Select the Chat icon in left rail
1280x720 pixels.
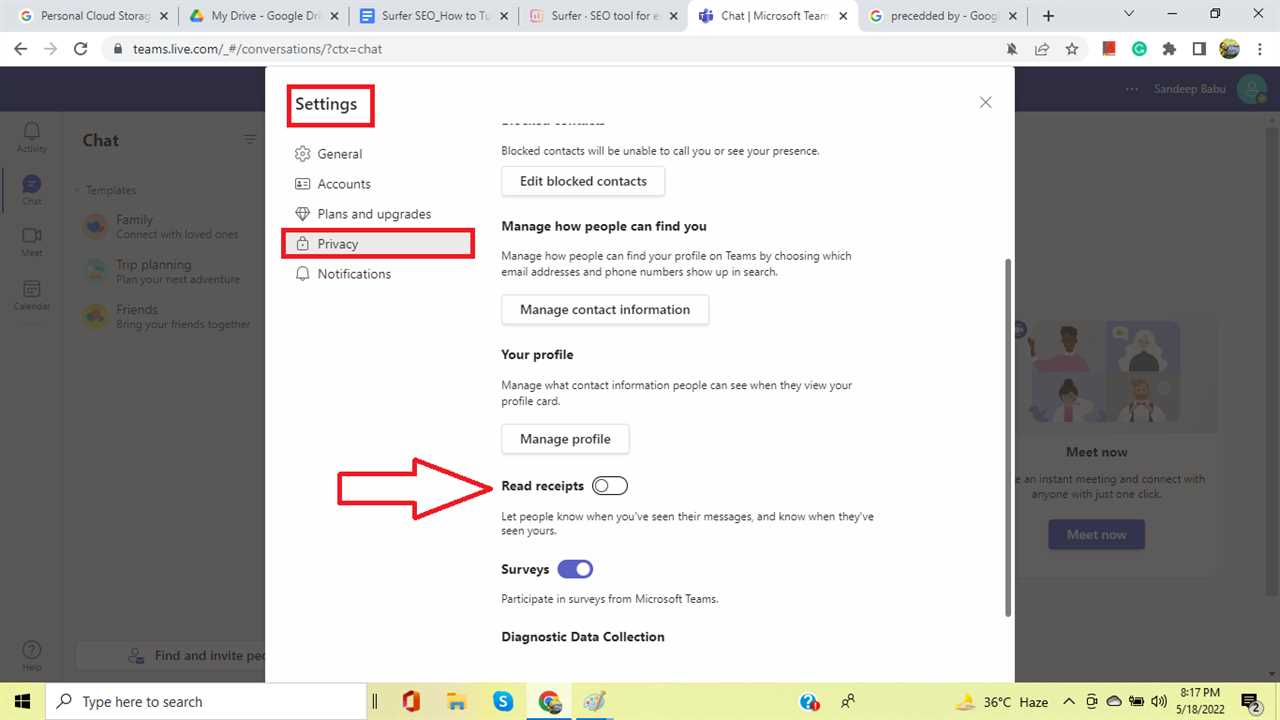point(31,190)
